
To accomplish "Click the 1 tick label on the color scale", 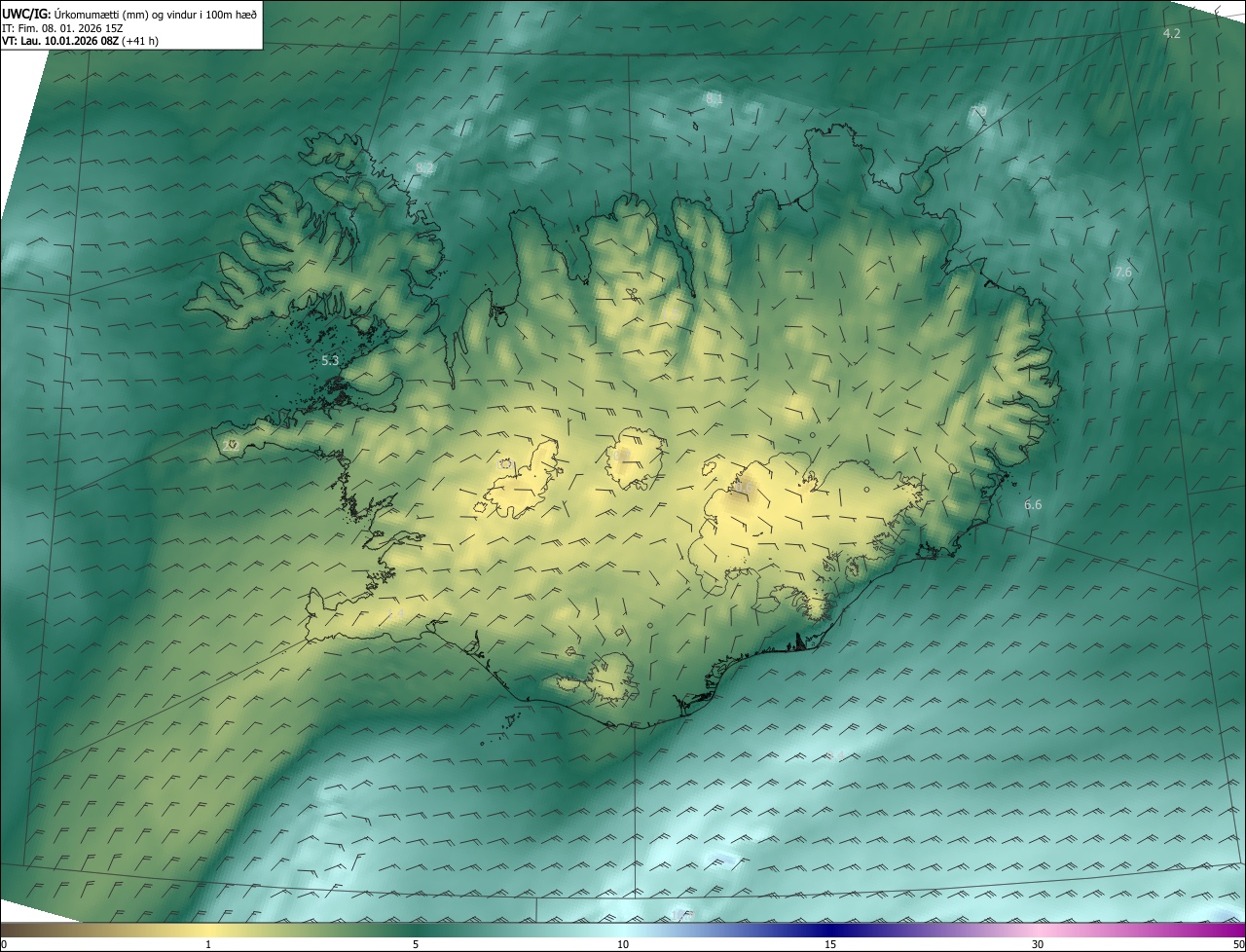I will [x=208, y=944].
